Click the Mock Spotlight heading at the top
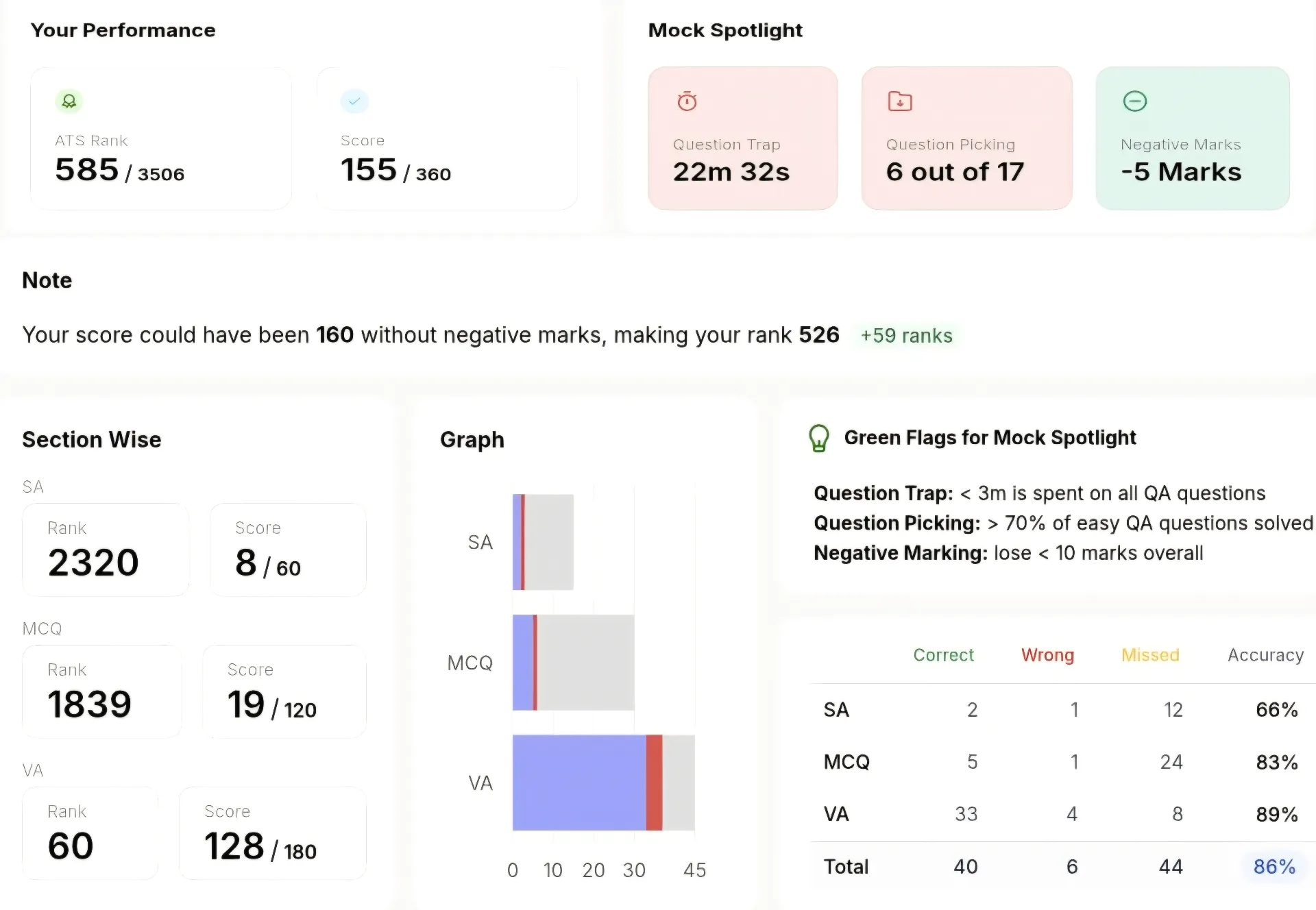The image size is (1316, 910). (x=725, y=30)
